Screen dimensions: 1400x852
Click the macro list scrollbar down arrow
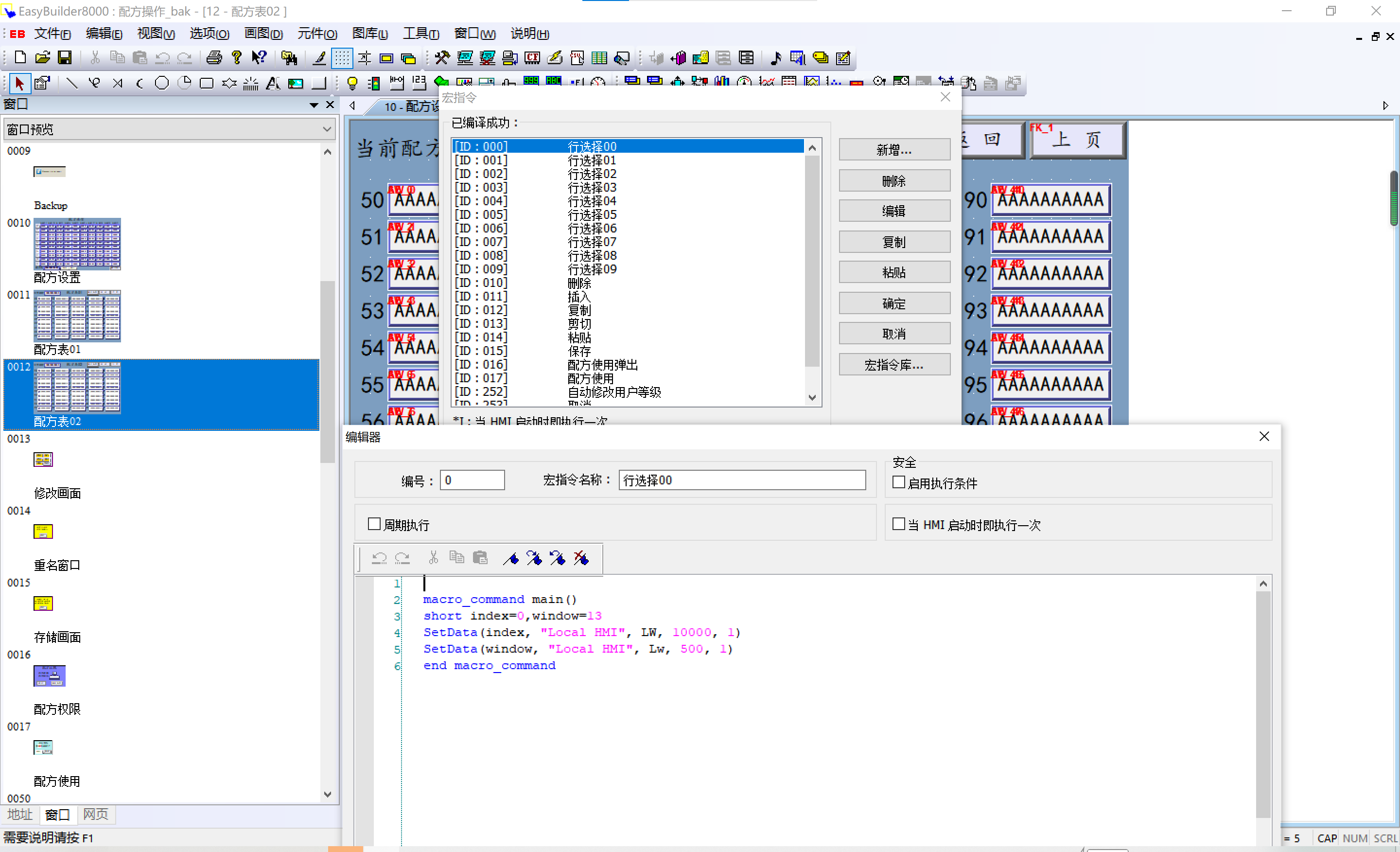coord(812,398)
